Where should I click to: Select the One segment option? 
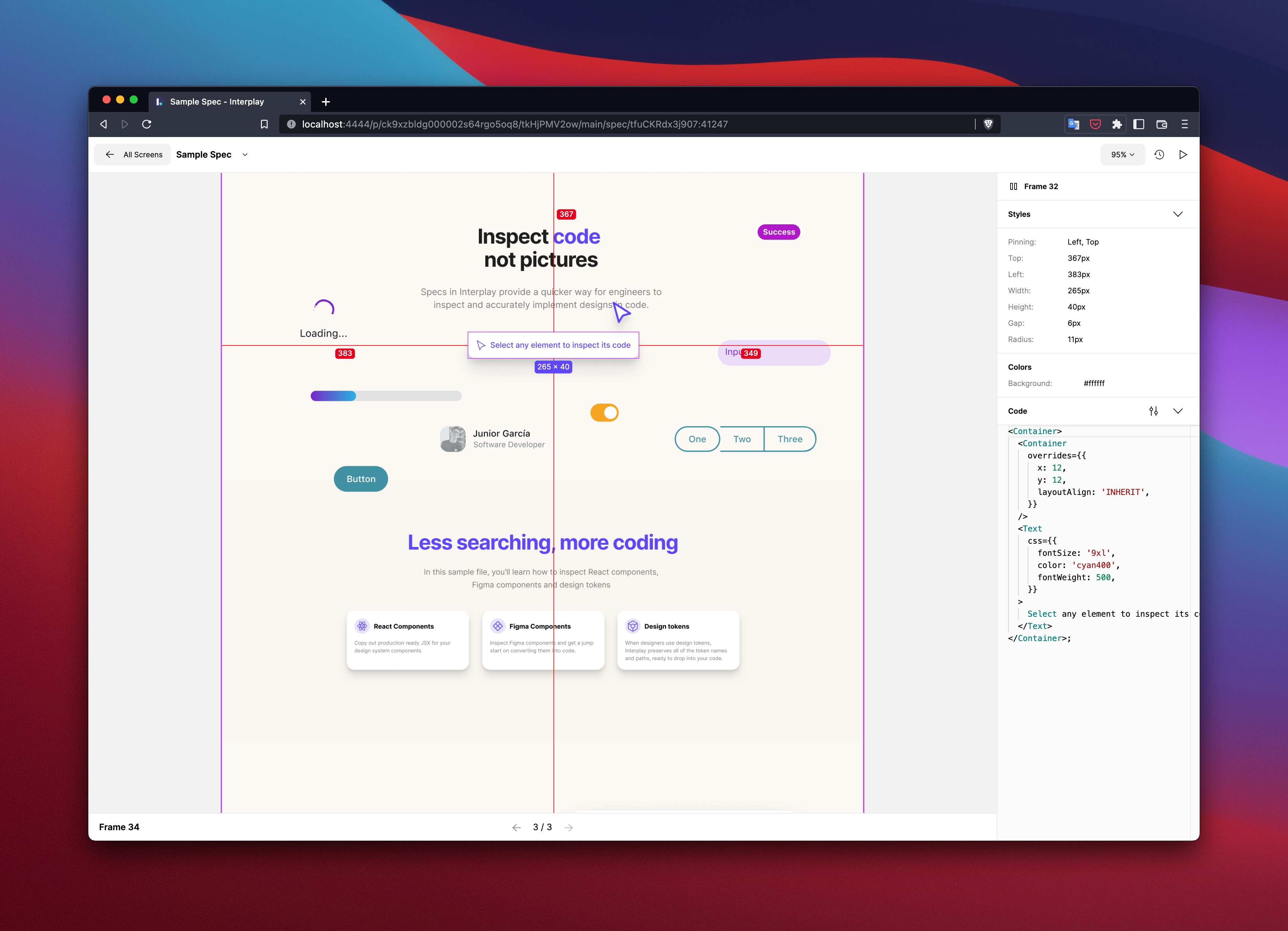coord(697,439)
